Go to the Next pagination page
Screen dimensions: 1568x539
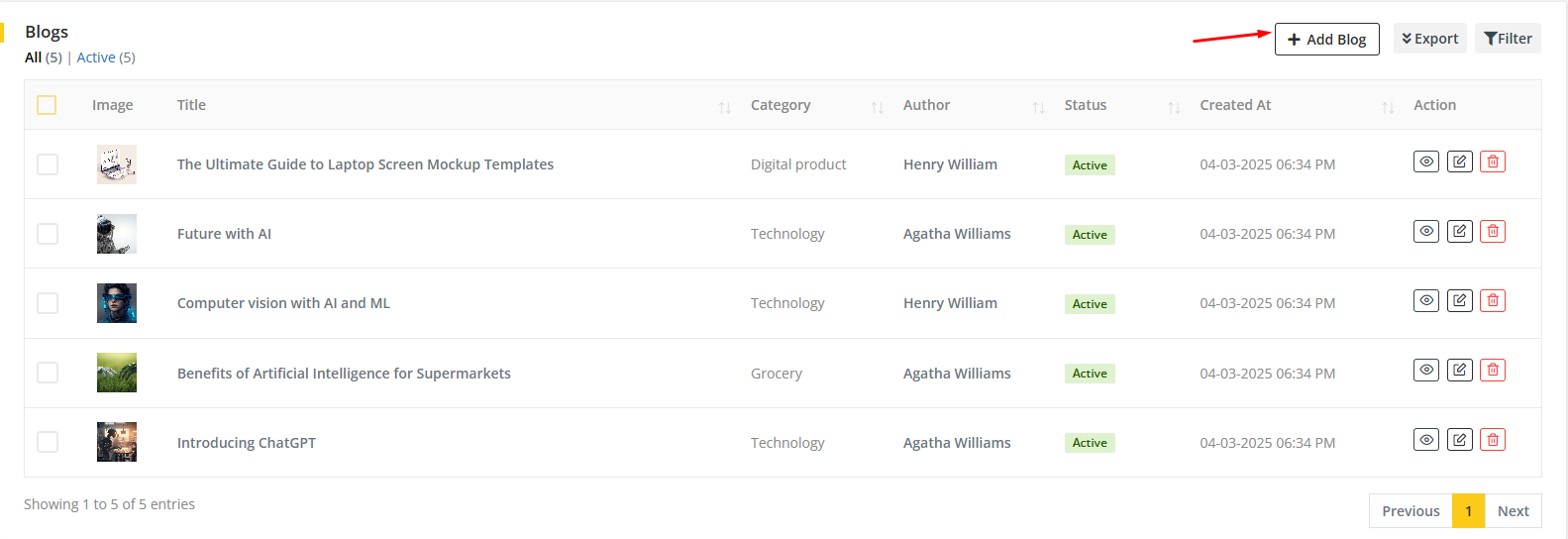[1513, 511]
